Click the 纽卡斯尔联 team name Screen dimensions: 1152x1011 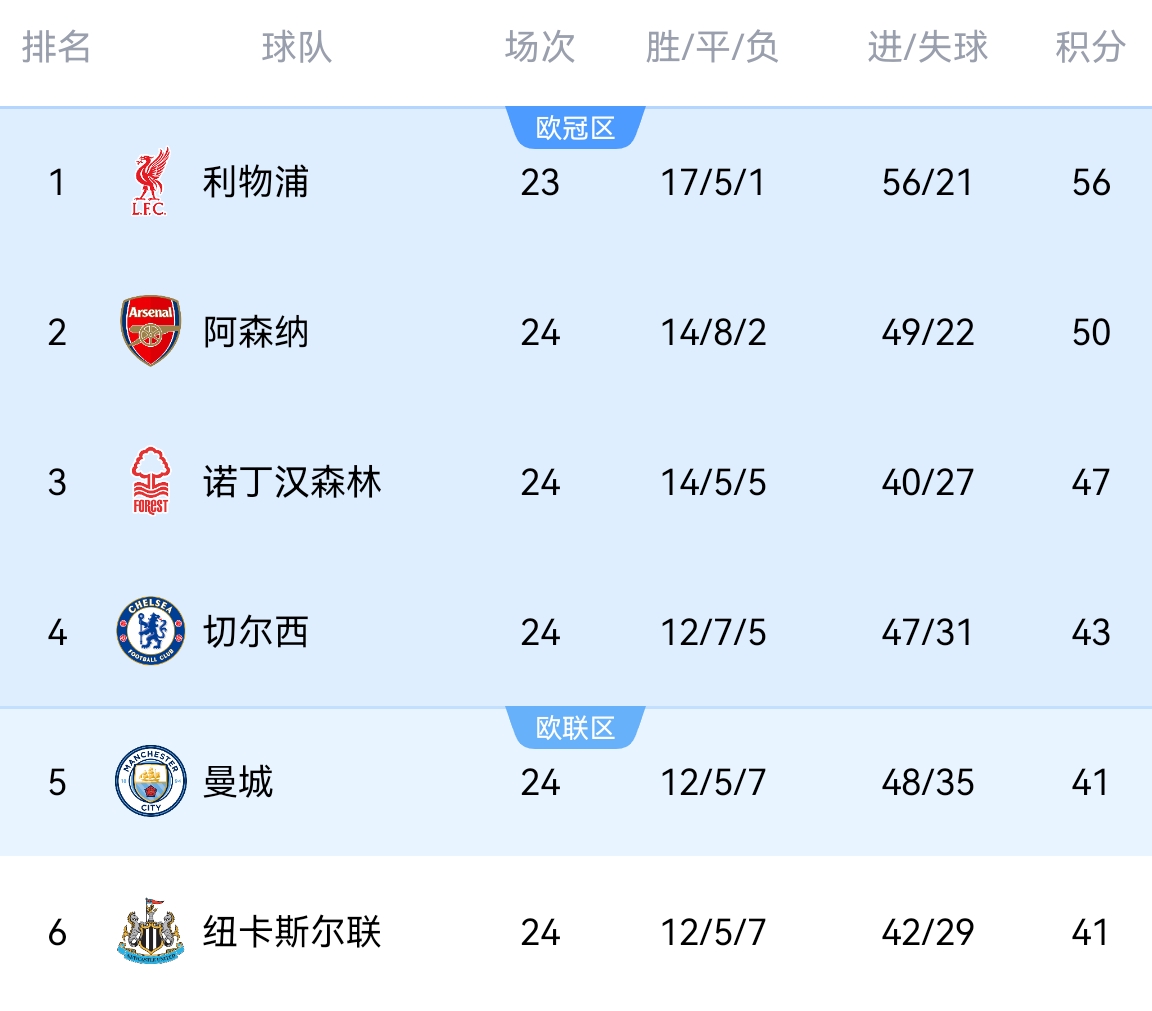tap(292, 932)
